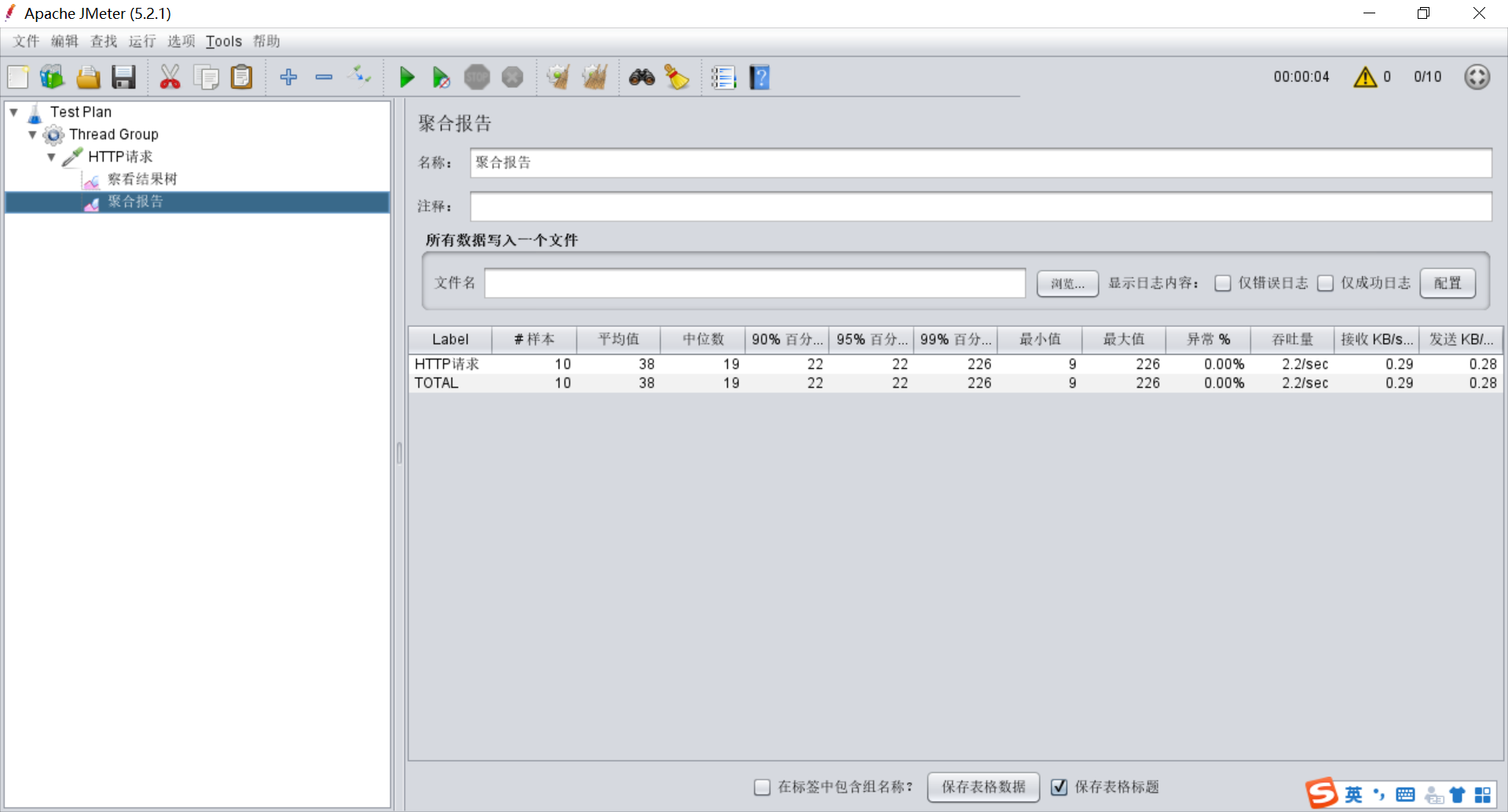Open the Tools menu

pyautogui.click(x=224, y=42)
